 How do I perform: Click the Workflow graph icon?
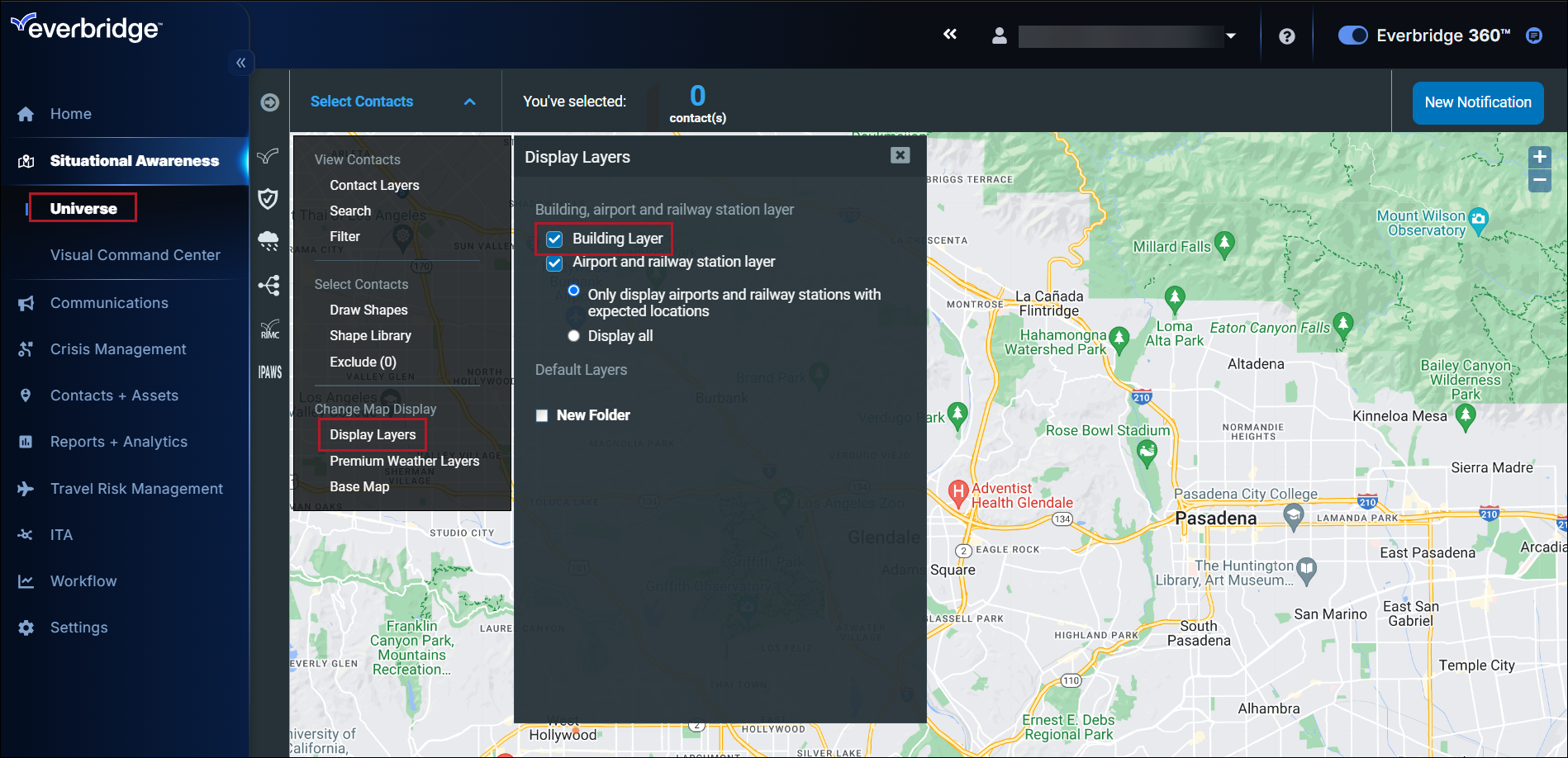click(26, 581)
